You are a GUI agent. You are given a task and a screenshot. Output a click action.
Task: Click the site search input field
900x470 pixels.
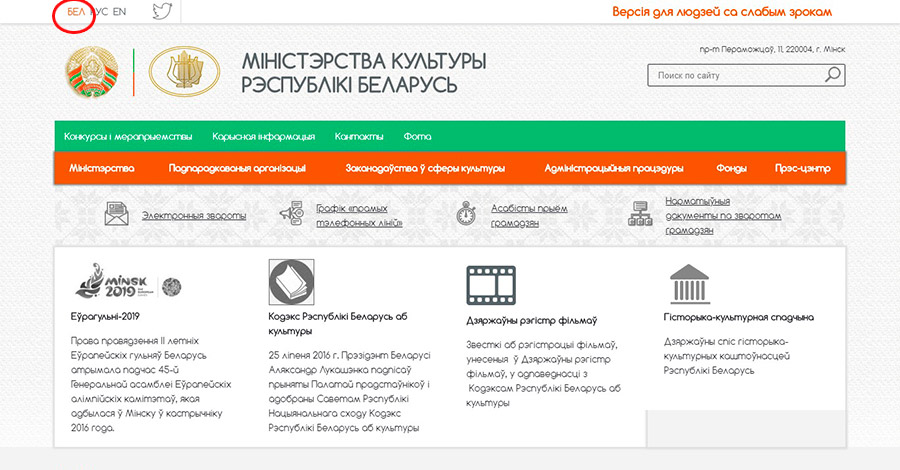tap(735, 75)
